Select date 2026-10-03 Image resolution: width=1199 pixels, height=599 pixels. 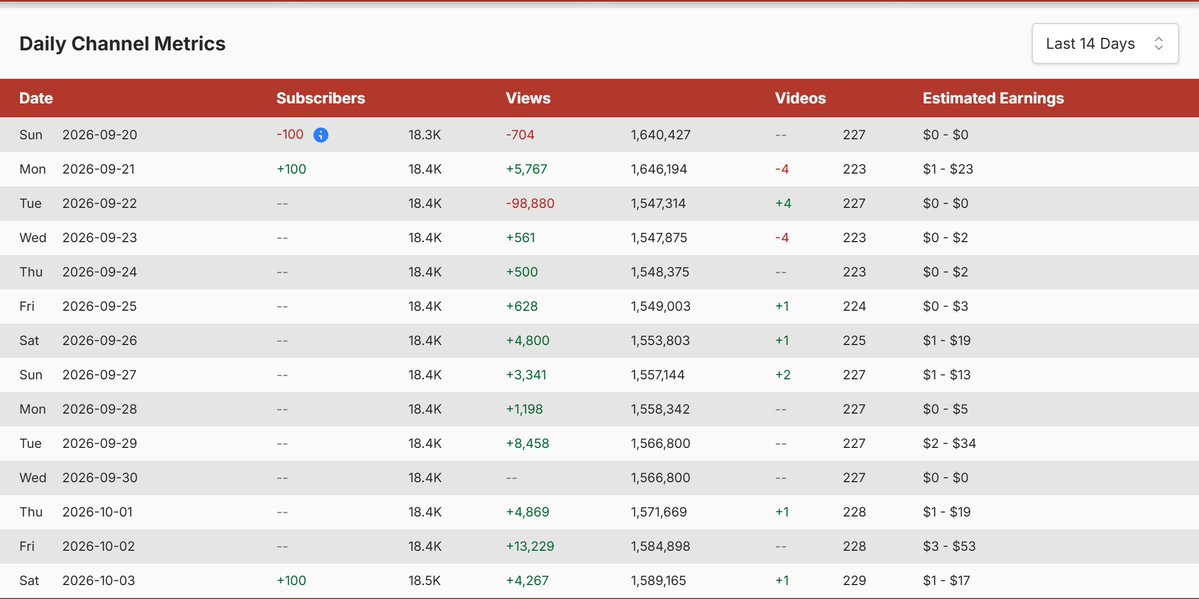[99, 581]
